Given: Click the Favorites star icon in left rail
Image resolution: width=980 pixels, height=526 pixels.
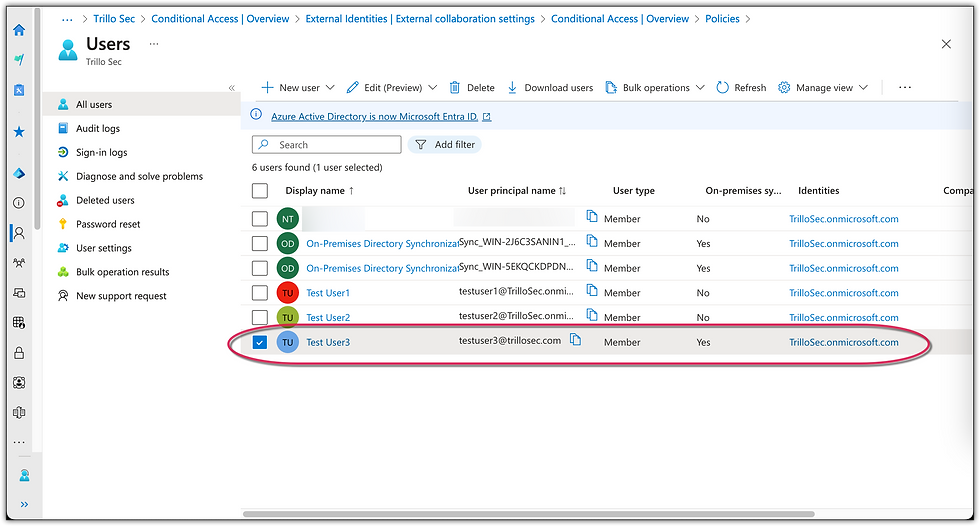Looking at the screenshot, I should [19, 132].
